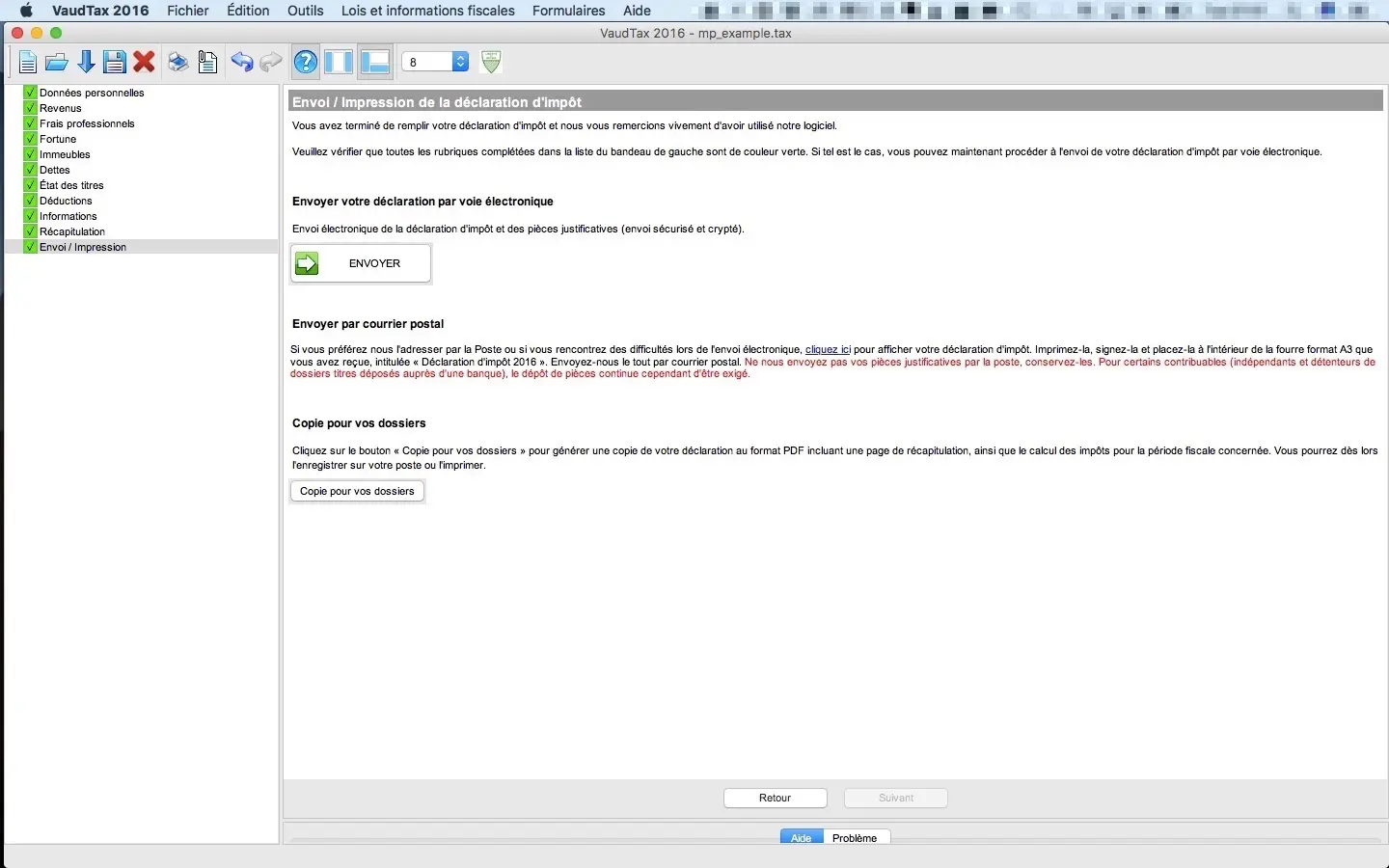The width and height of the screenshot is (1389, 868).
Task: Select Frais professionnels in the sidebar
Action: pos(87,123)
